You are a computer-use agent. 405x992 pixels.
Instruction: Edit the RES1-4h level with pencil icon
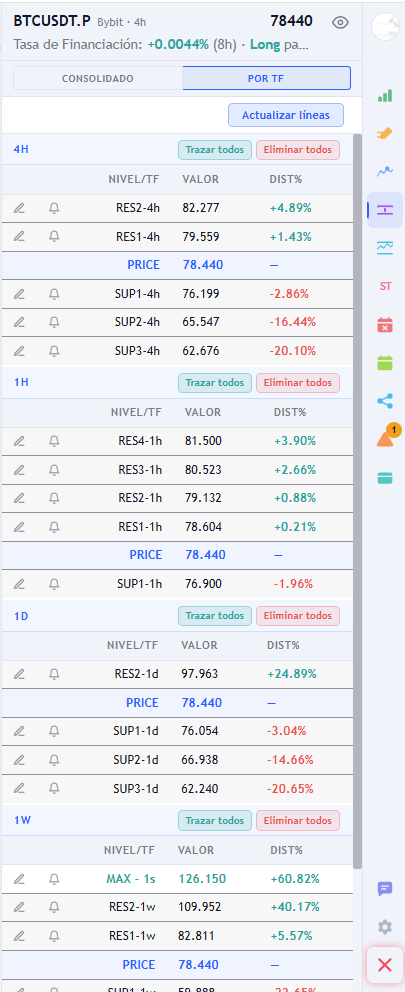20,237
